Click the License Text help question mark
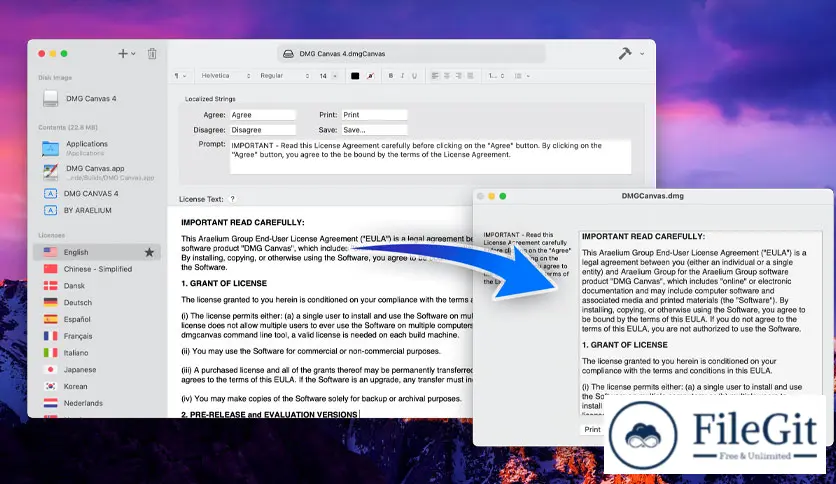 232,199
